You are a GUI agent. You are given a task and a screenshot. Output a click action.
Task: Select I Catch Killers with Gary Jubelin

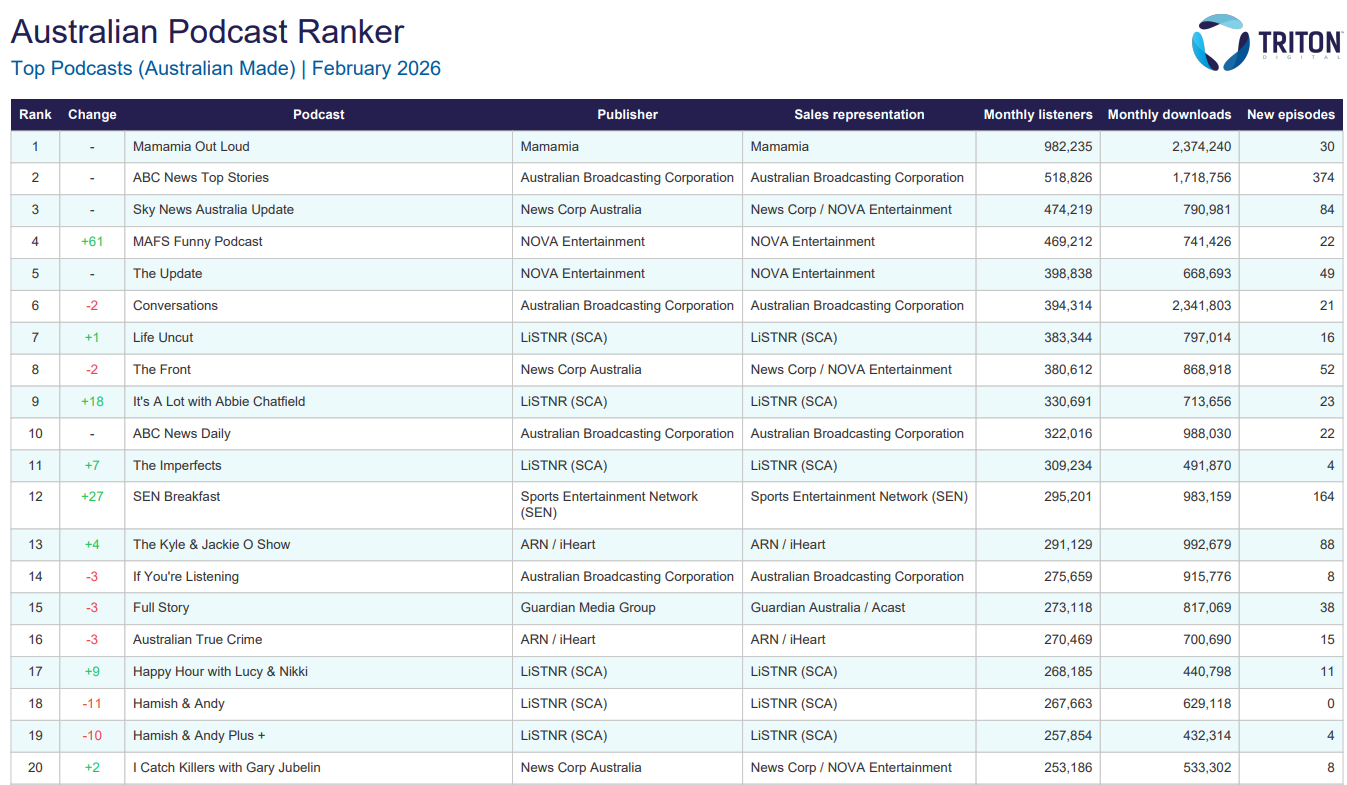point(227,768)
